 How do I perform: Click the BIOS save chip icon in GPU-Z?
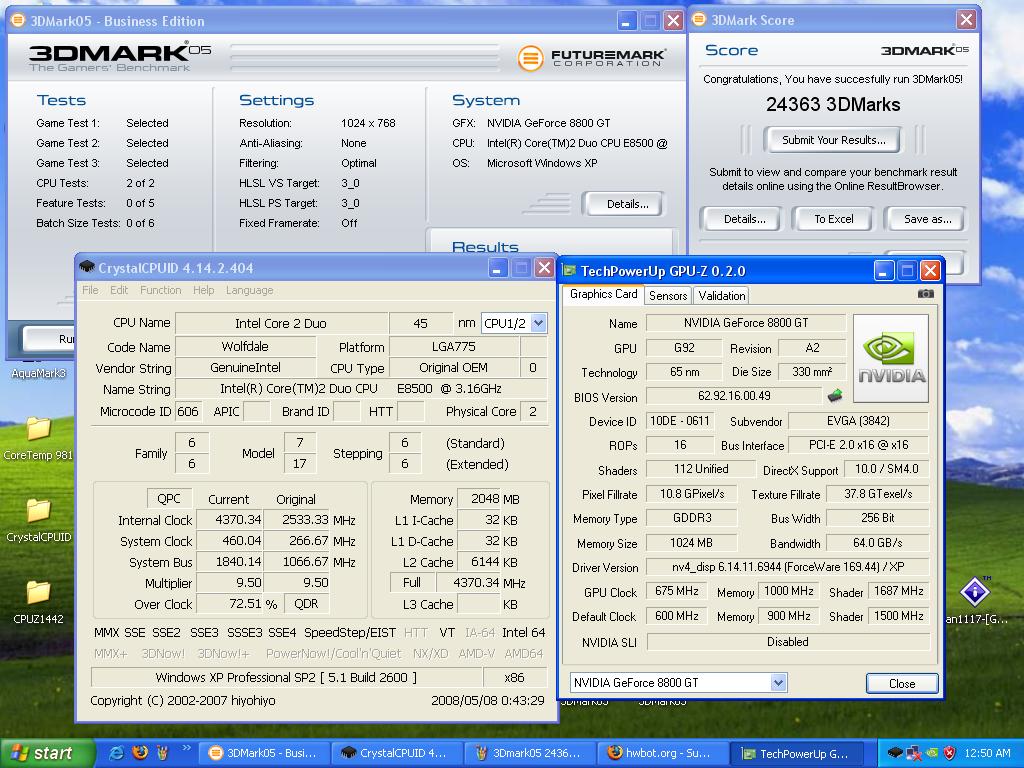pos(835,396)
